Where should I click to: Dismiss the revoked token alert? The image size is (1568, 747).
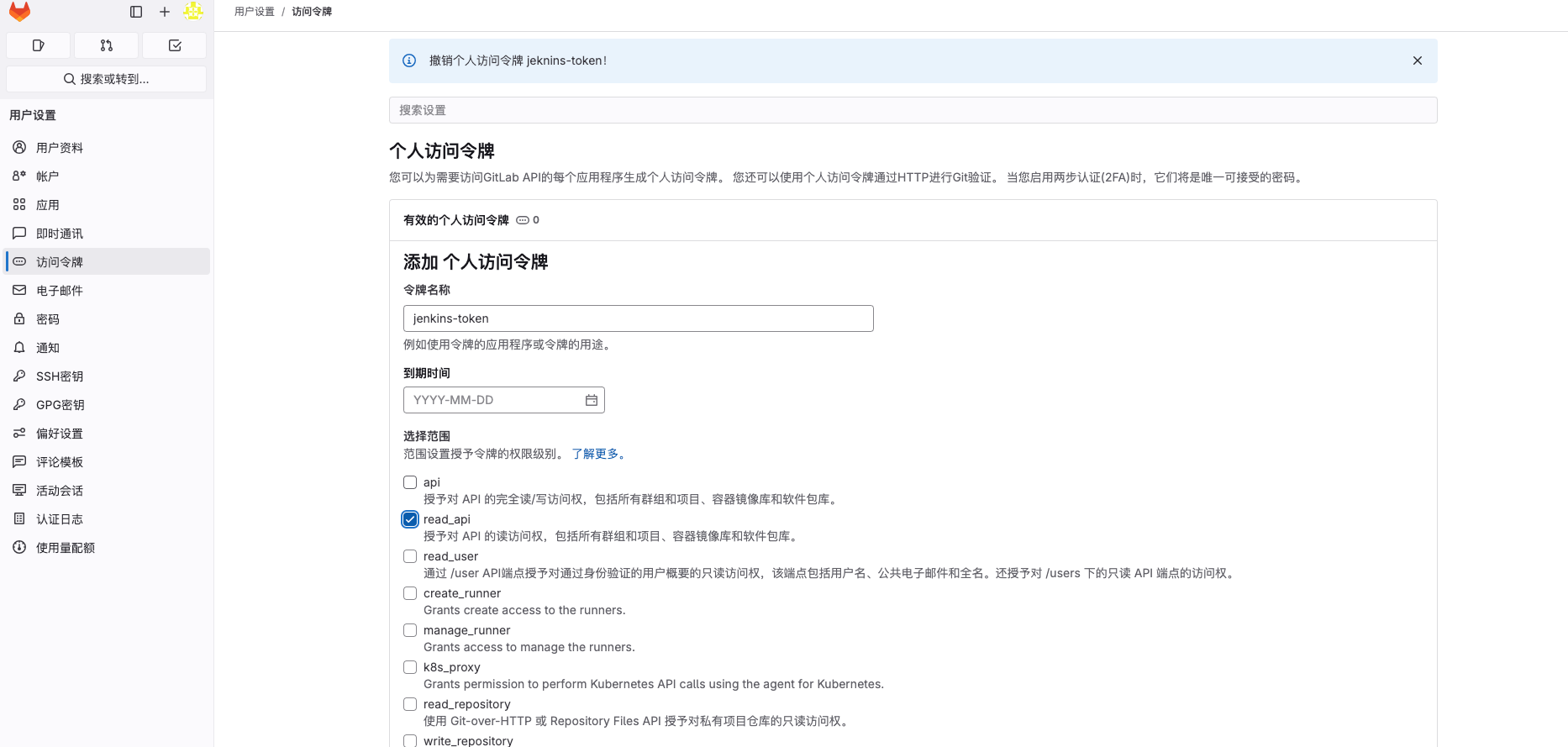pos(1417,60)
